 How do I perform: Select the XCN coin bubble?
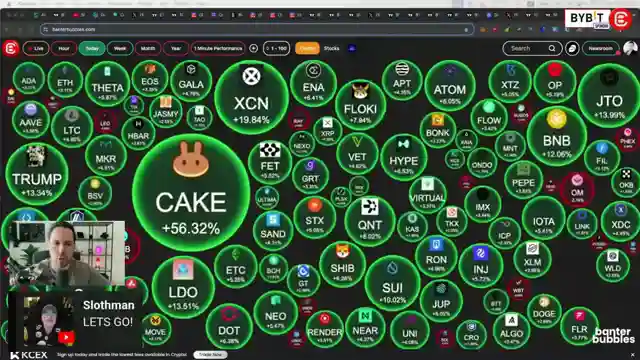(251, 97)
